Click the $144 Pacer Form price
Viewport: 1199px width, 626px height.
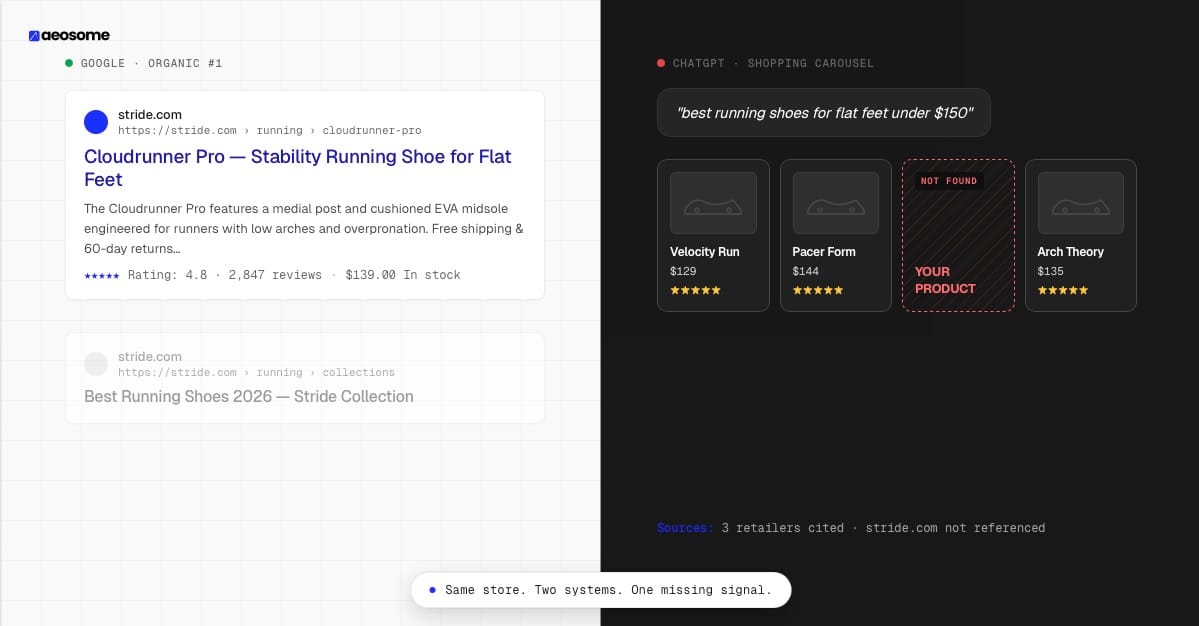[805, 271]
